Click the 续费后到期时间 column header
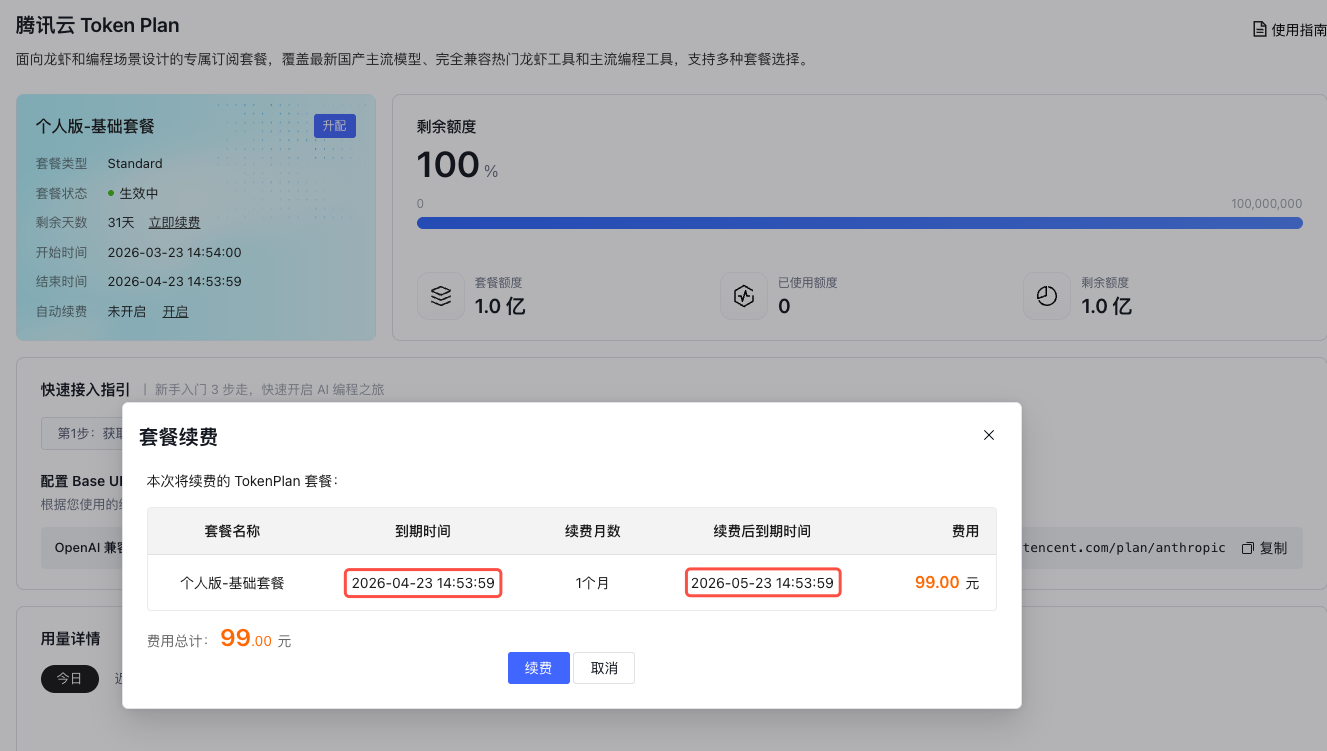Screen dimensions: 1327x751 (762, 531)
